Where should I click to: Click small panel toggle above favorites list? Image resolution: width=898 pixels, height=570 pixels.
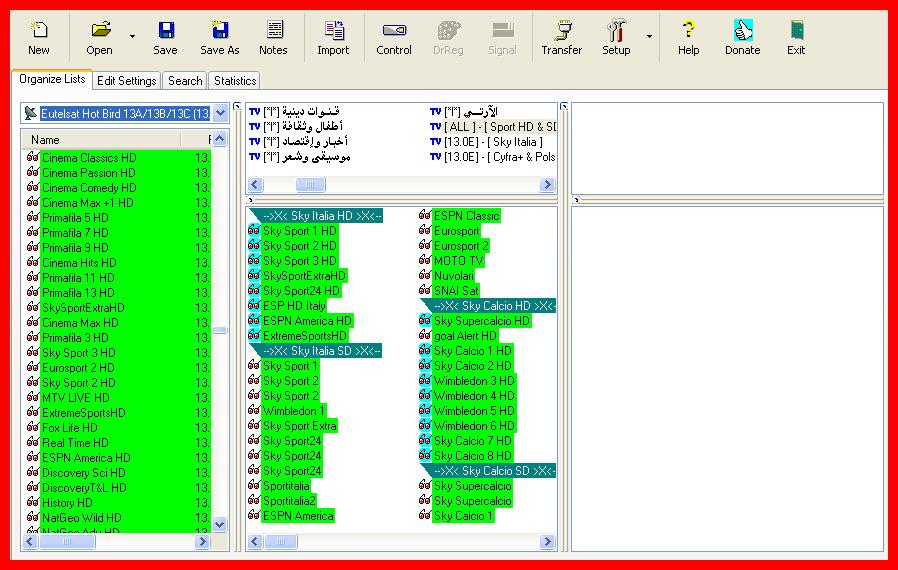pos(237,106)
